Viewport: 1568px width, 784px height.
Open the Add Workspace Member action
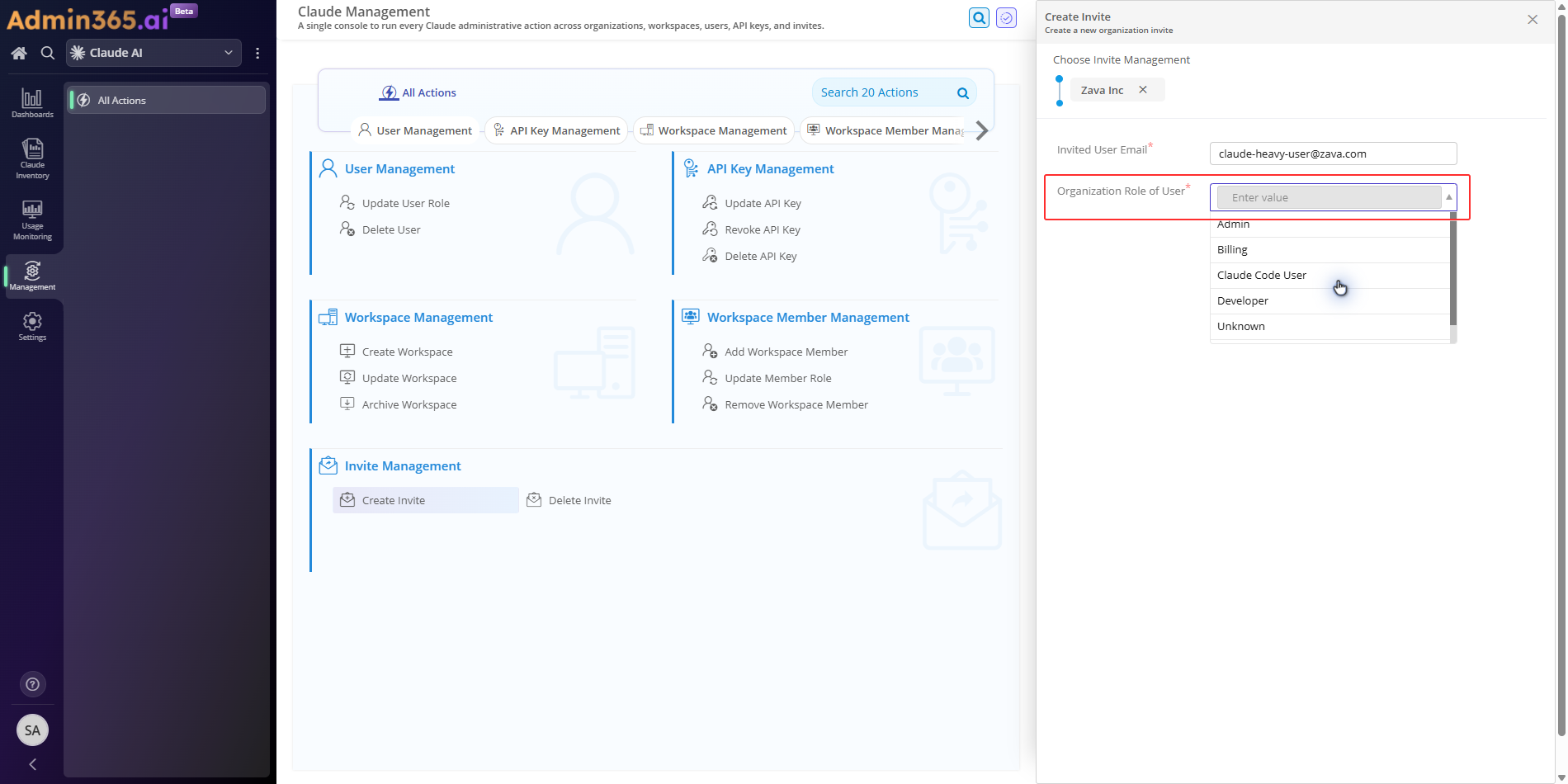point(776,352)
